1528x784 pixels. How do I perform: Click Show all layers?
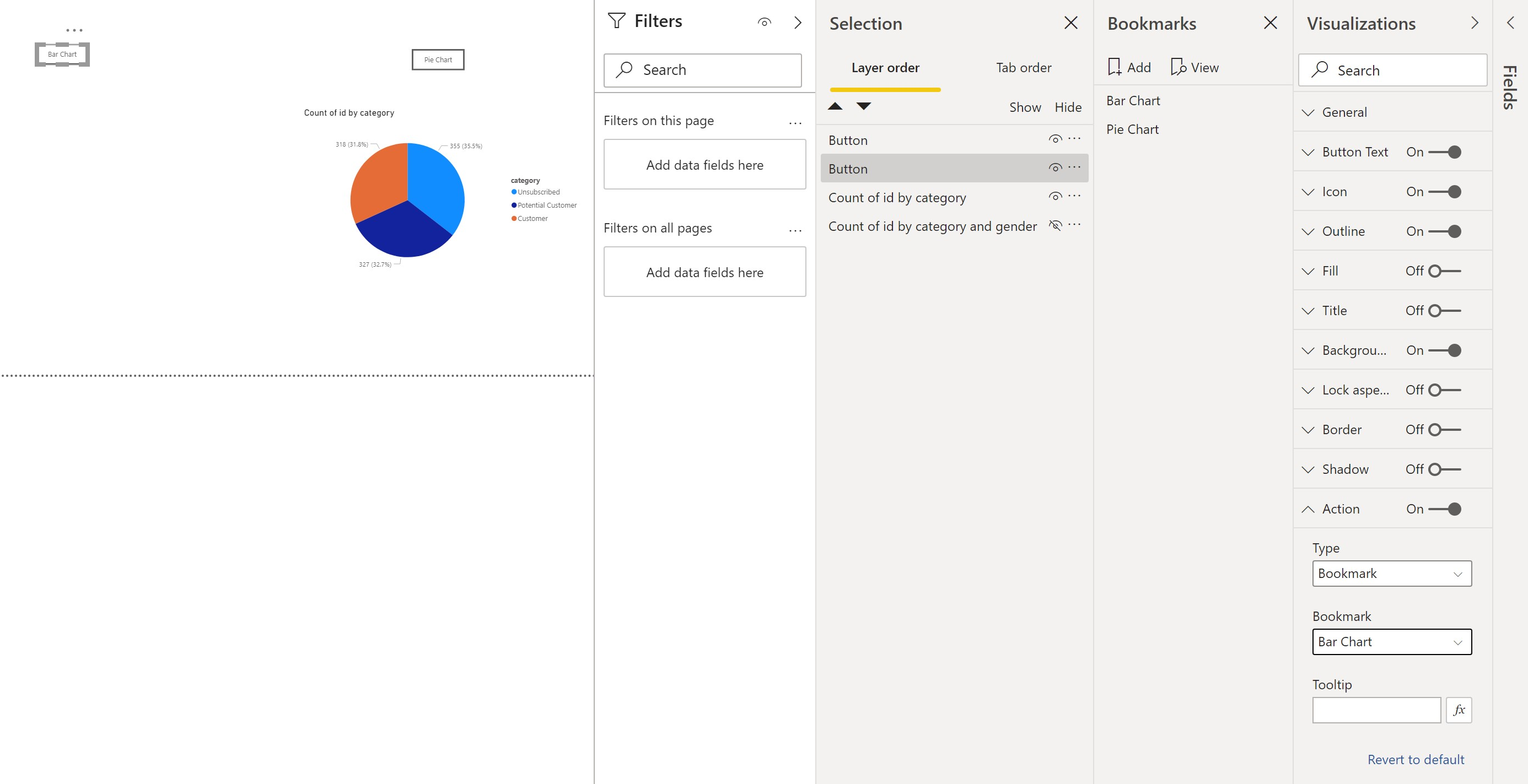pos(1025,107)
